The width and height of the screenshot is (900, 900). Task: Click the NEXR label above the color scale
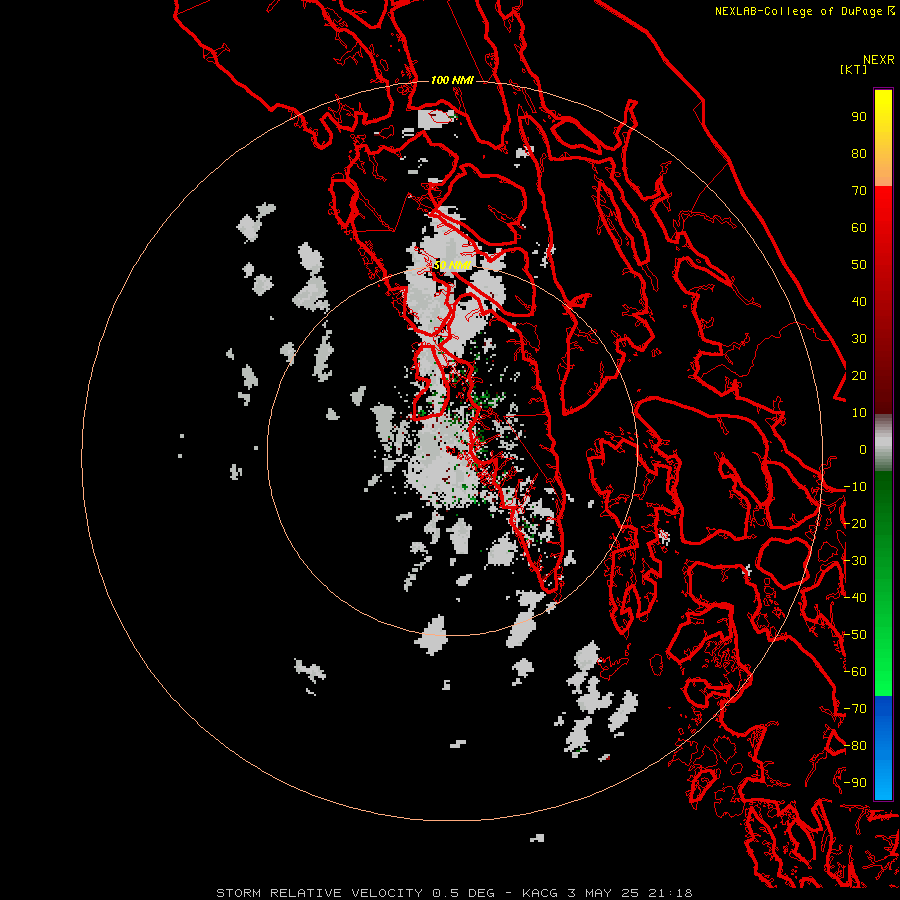pyautogui.click(x=879, y=60)
